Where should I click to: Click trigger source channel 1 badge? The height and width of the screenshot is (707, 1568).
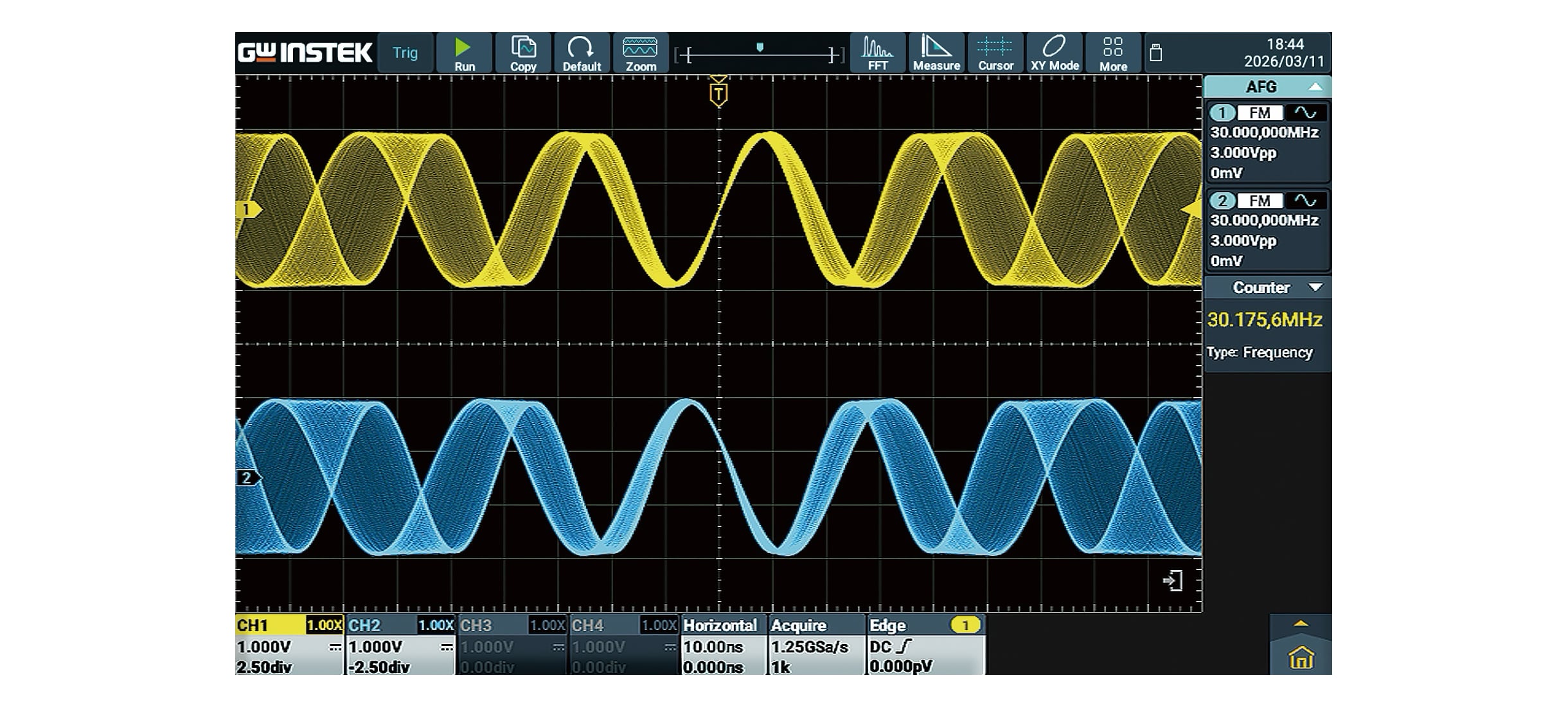tap(965, 625)
